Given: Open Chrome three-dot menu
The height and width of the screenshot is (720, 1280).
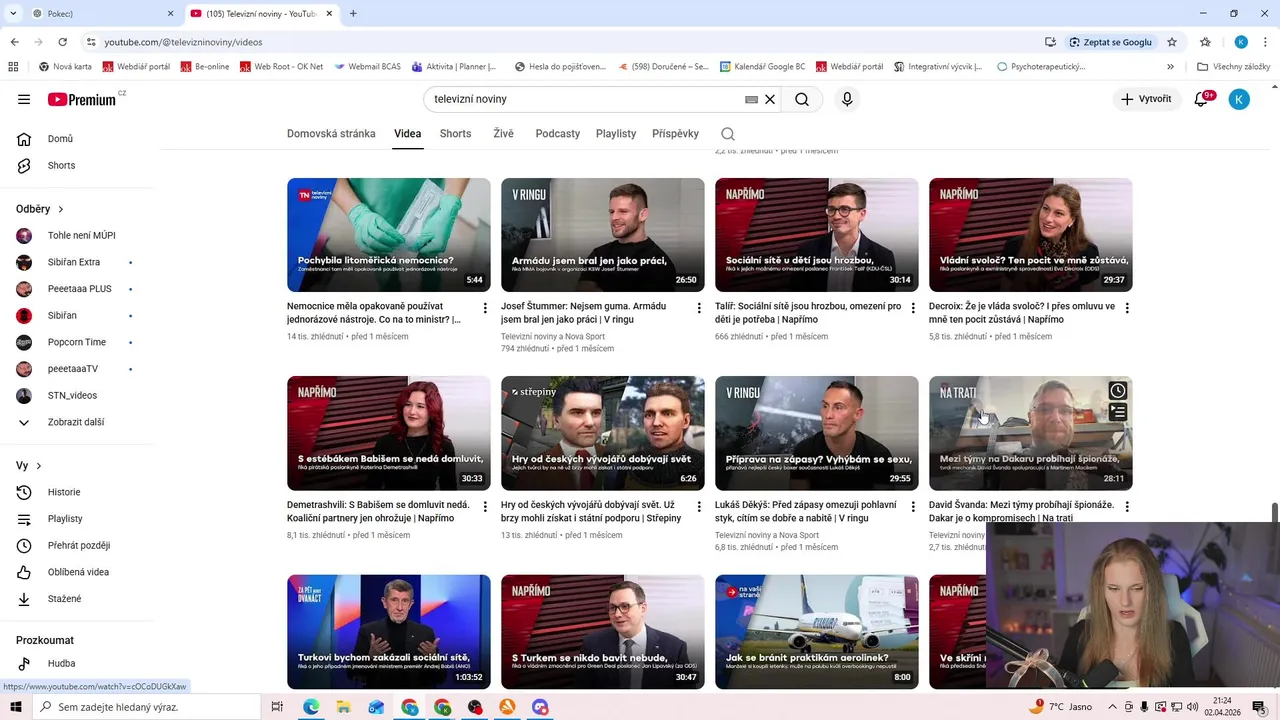Looking at the screenshot, I should point(1266,42).
